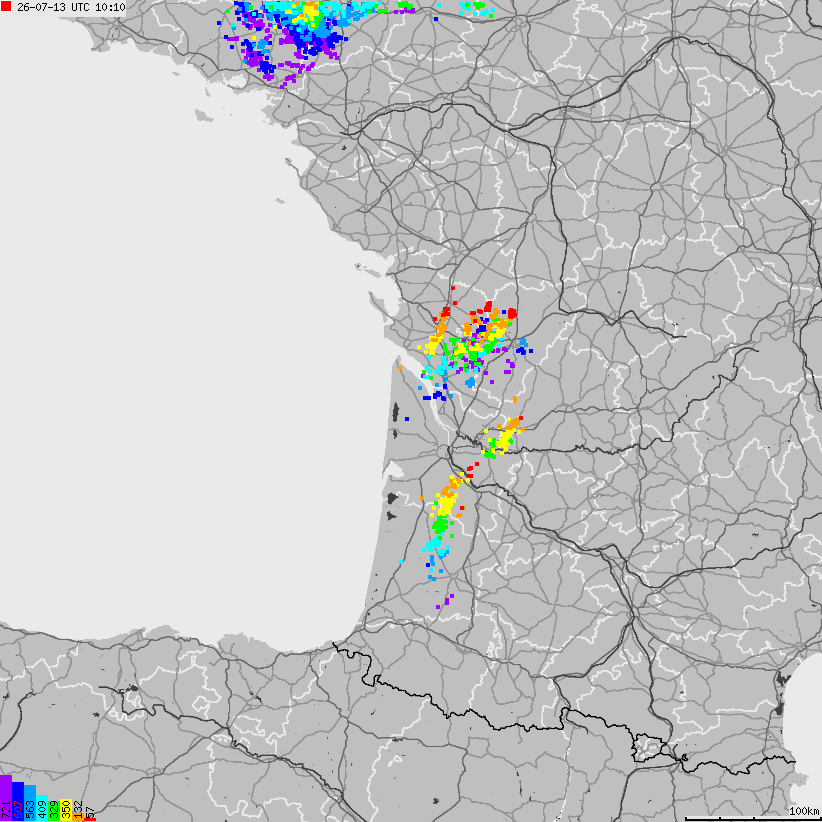Click the timestamp 26-07-13 UTC 10:10
This screenshot has height=822, width=822.
[x=71, y=7]
